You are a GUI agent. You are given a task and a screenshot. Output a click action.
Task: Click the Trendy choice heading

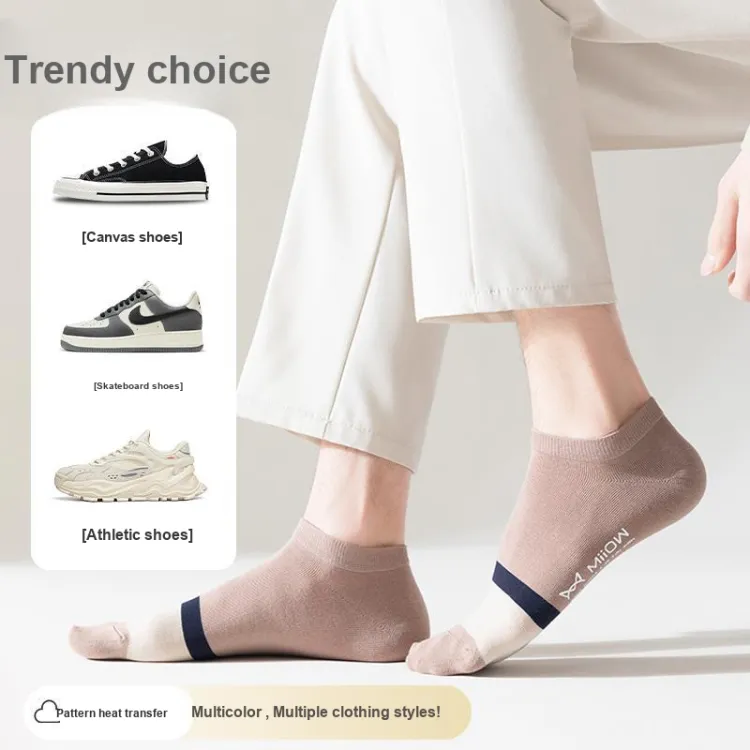137,70
